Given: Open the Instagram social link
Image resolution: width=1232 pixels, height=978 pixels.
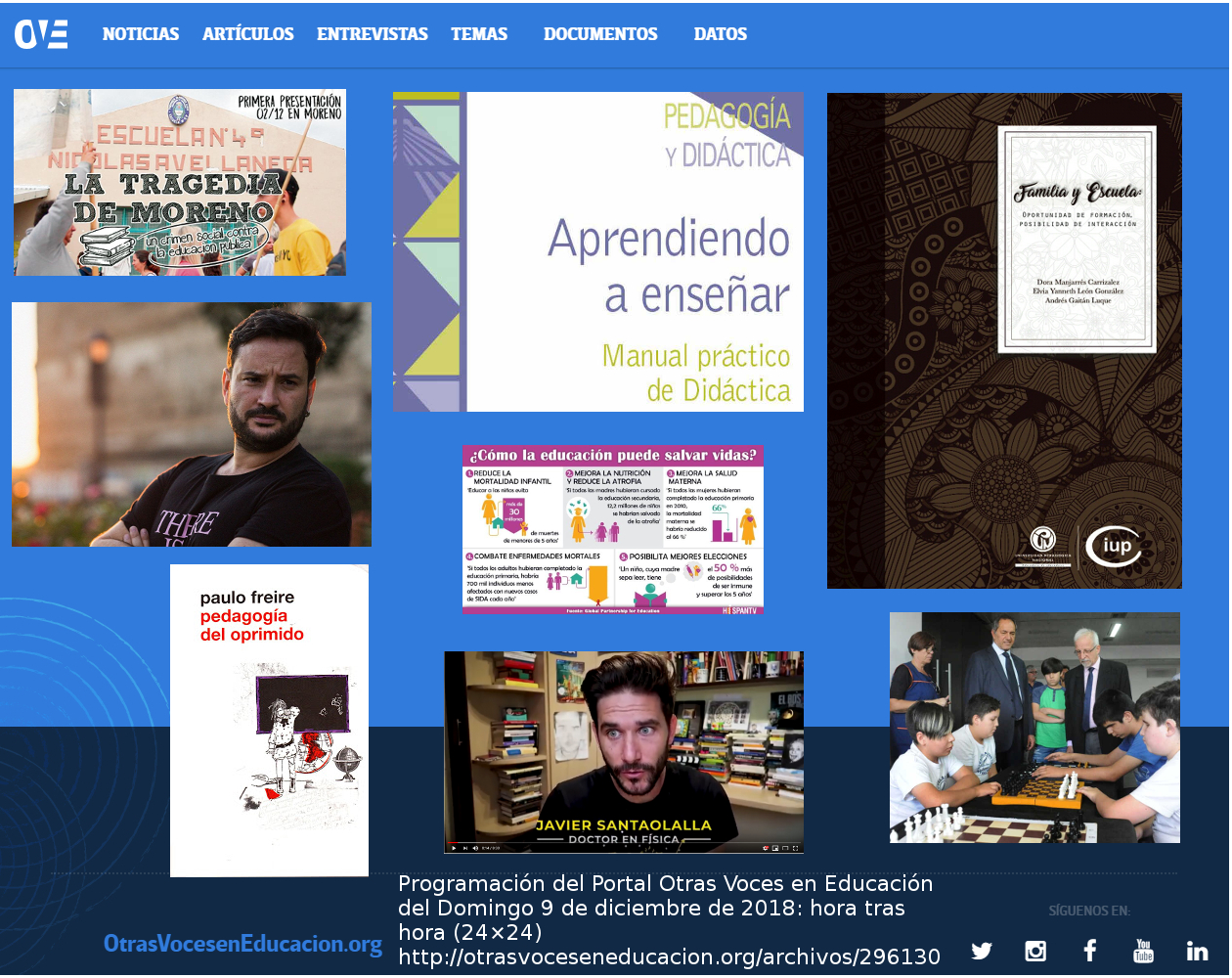Looking at the screenshot, I should pos(1035,951).
